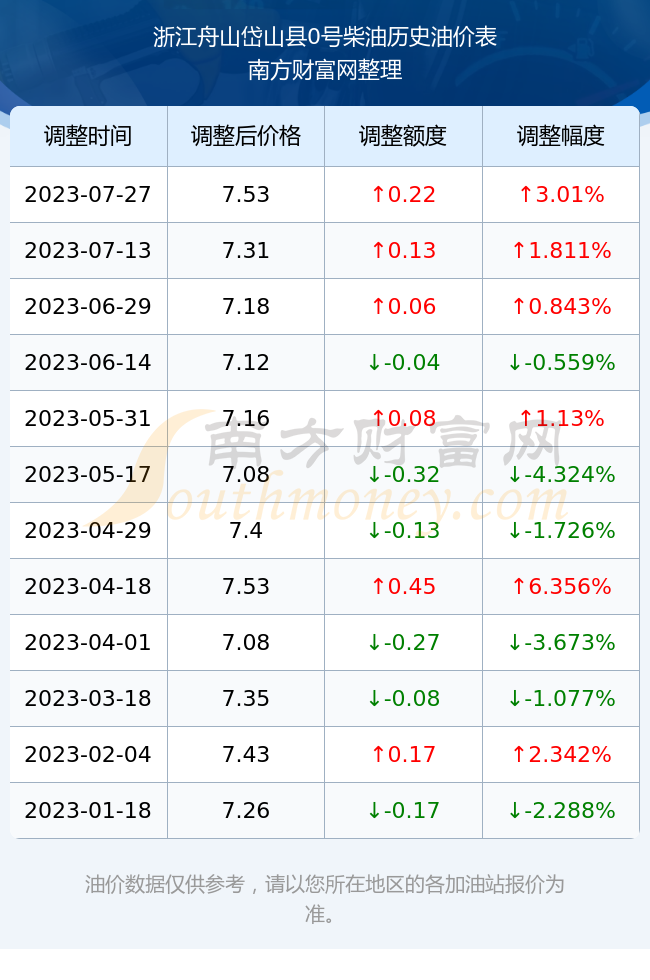Click the 南方财富网整理 subtitle text
Image resolution: width=650 pixels, height=980 pixels.
[325, 70]
